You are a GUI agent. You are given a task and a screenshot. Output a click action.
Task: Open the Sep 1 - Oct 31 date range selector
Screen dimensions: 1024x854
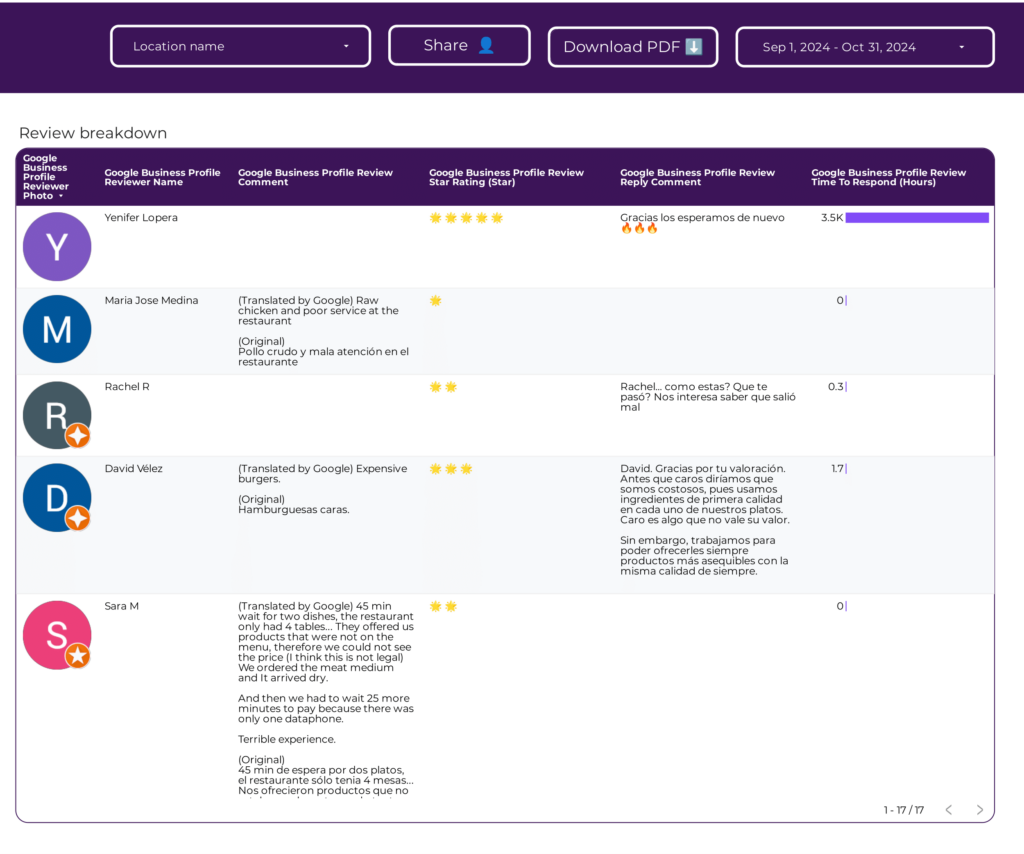(x=864, y=45)
